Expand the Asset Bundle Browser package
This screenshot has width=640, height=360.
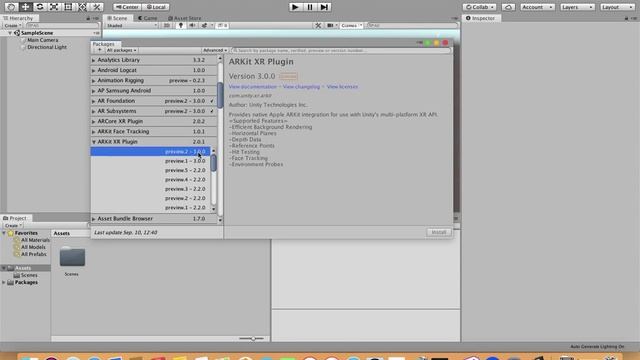[x=93, y=219]
